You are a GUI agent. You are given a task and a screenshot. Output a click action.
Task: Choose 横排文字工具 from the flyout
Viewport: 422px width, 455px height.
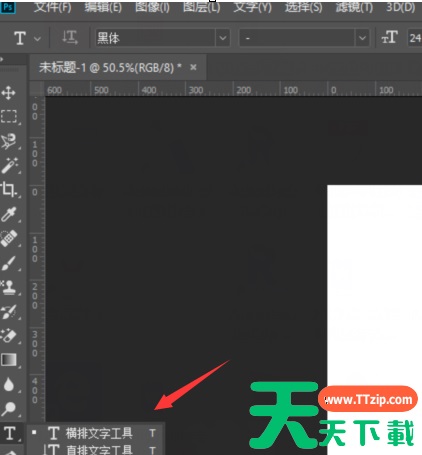(x=96, y=433)
